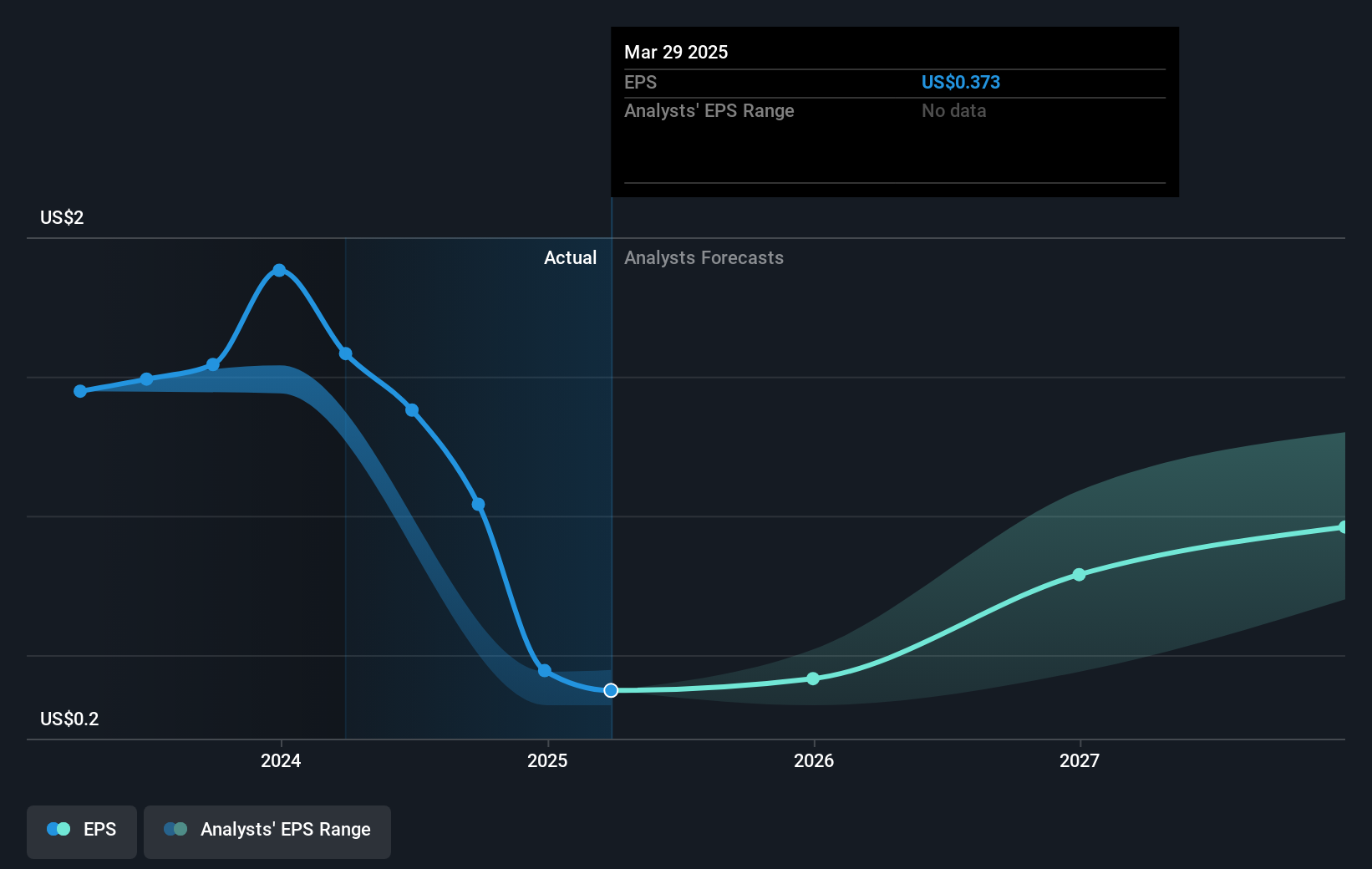The height and width of the screenshot is (869, 1372).
Task: Click the 'Mar 29 2025' tooltip date
Action: [676, 52]
